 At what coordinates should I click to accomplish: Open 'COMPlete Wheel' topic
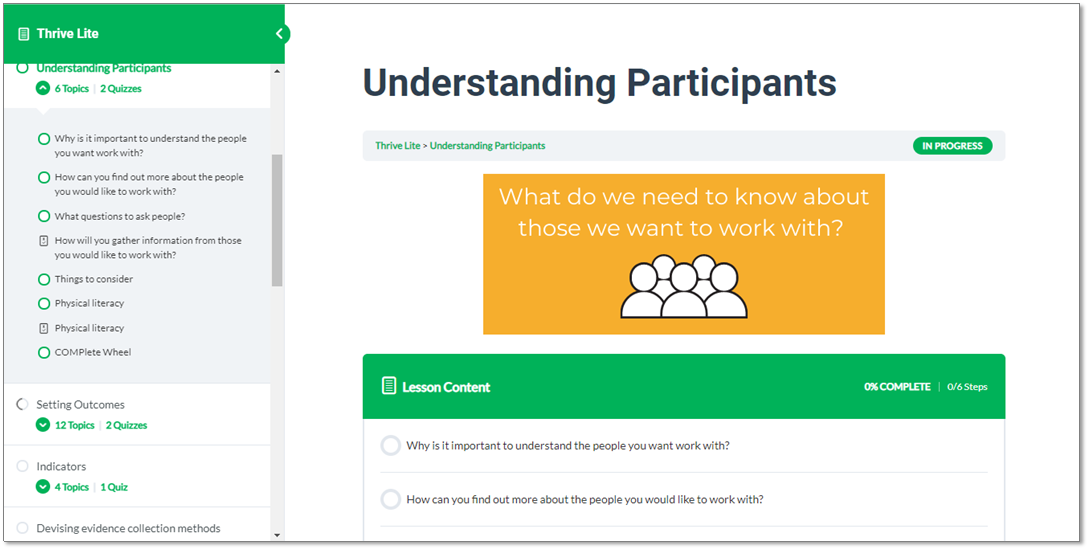(x=93, y=352)
